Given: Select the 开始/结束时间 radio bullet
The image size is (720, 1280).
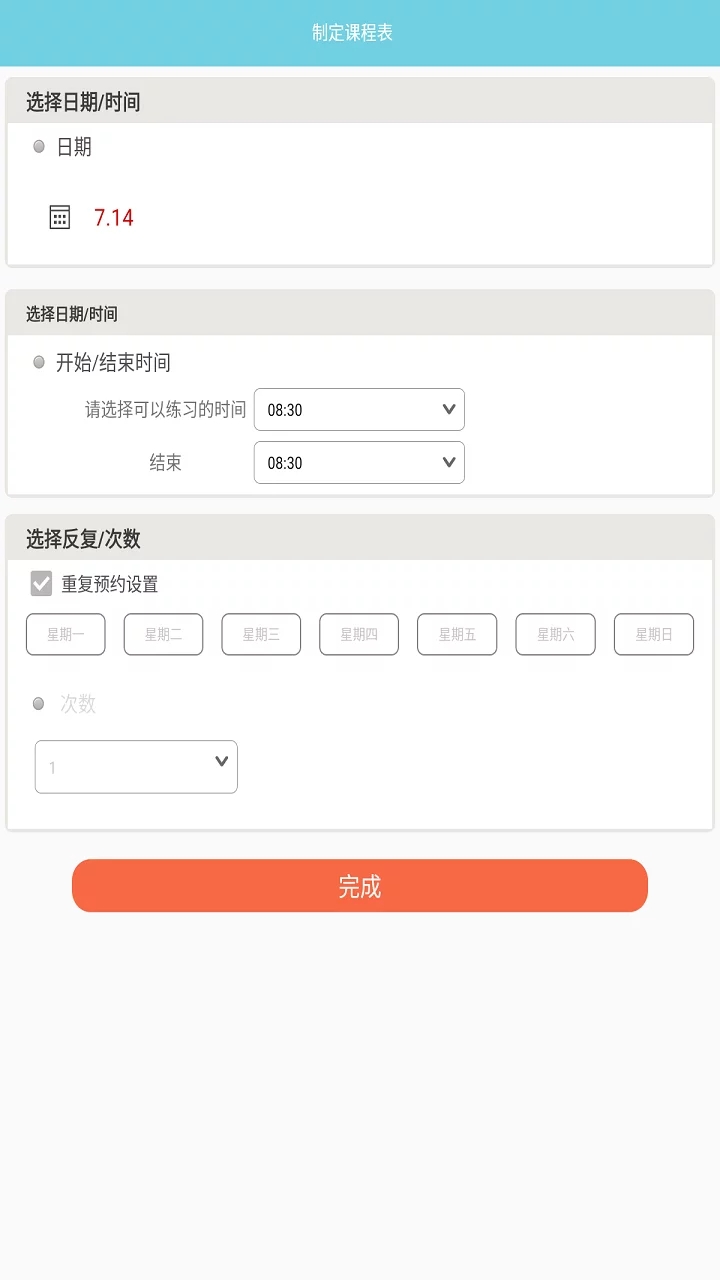Looking at the screenshot, I should (39, 362).
